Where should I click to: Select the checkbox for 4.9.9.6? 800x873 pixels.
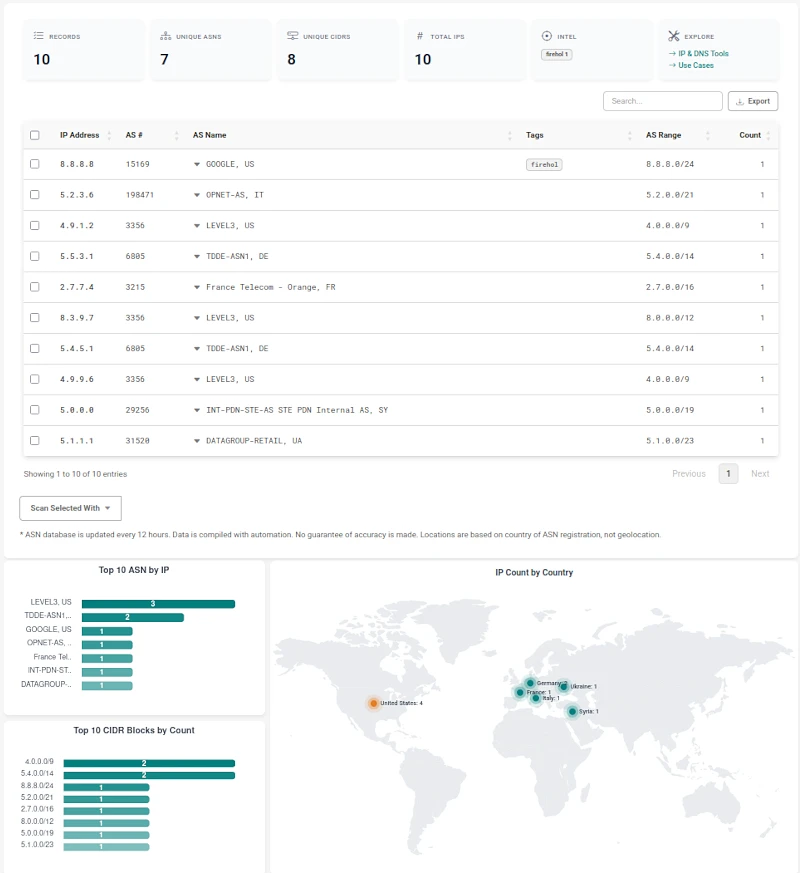(35, 379)
